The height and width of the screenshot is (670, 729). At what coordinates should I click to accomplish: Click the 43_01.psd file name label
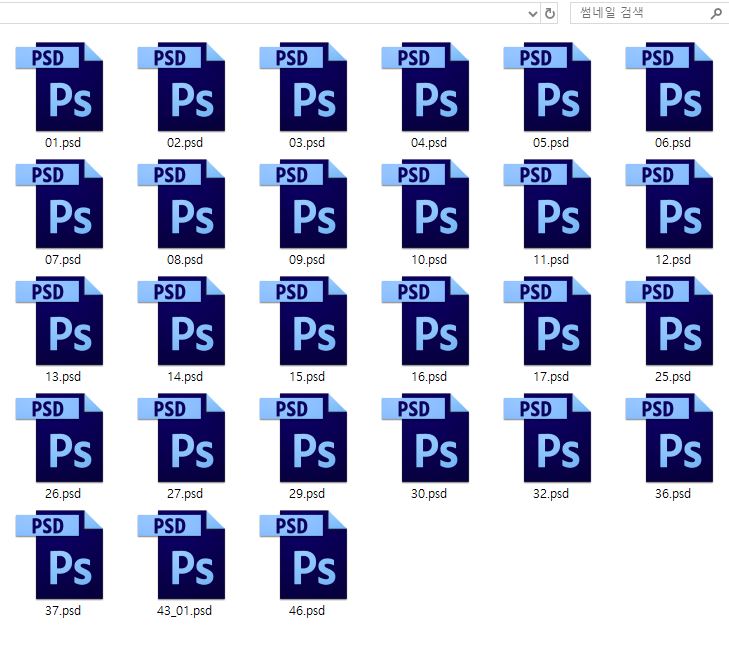(184, 610)
